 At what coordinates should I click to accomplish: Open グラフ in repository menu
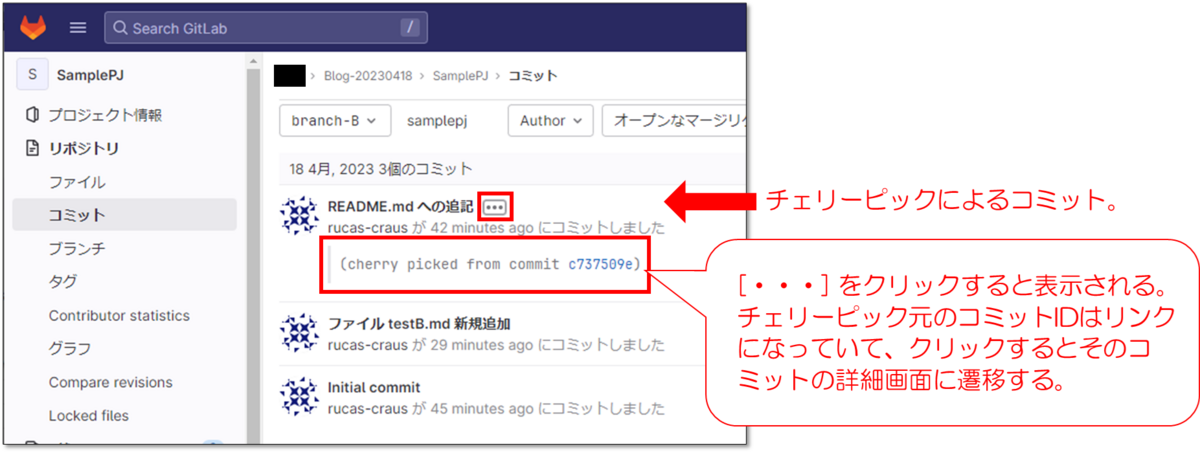click(x=70, y=349)
